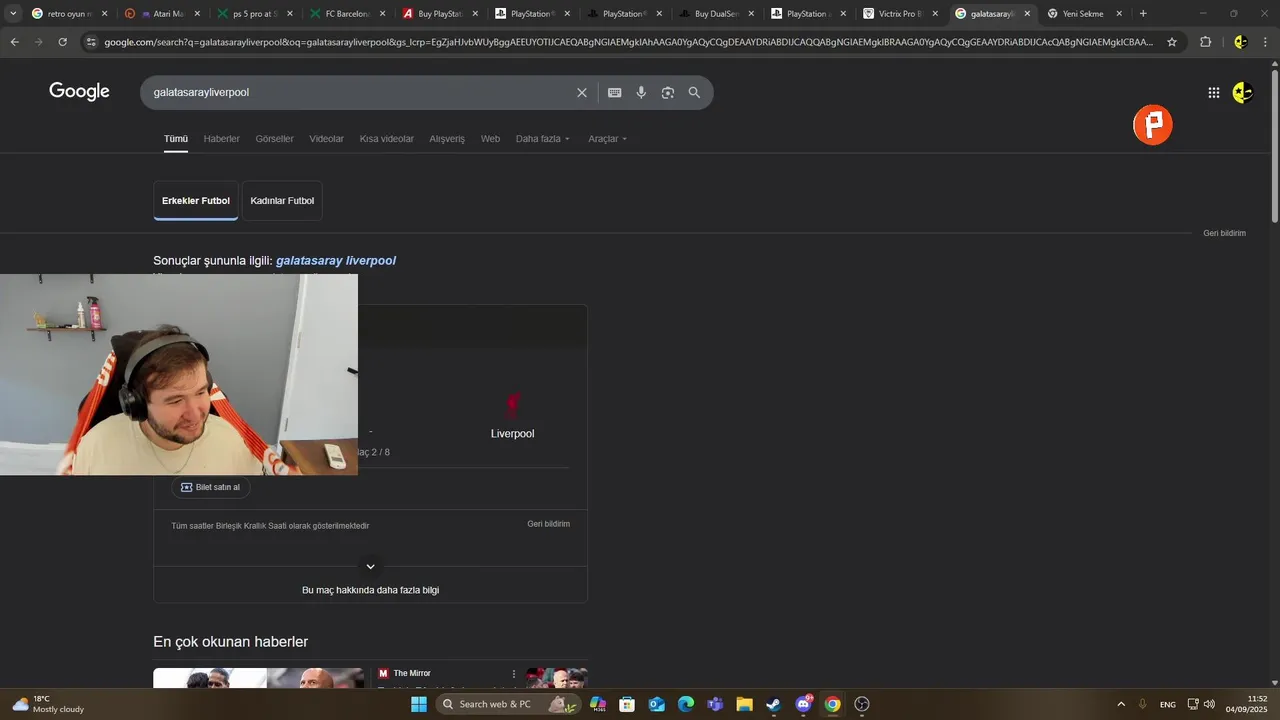This screenshot has width=1280, height=720.
Task: Show hidden system tray icons
Action: pyautogui.click(x=1120, y=704)
